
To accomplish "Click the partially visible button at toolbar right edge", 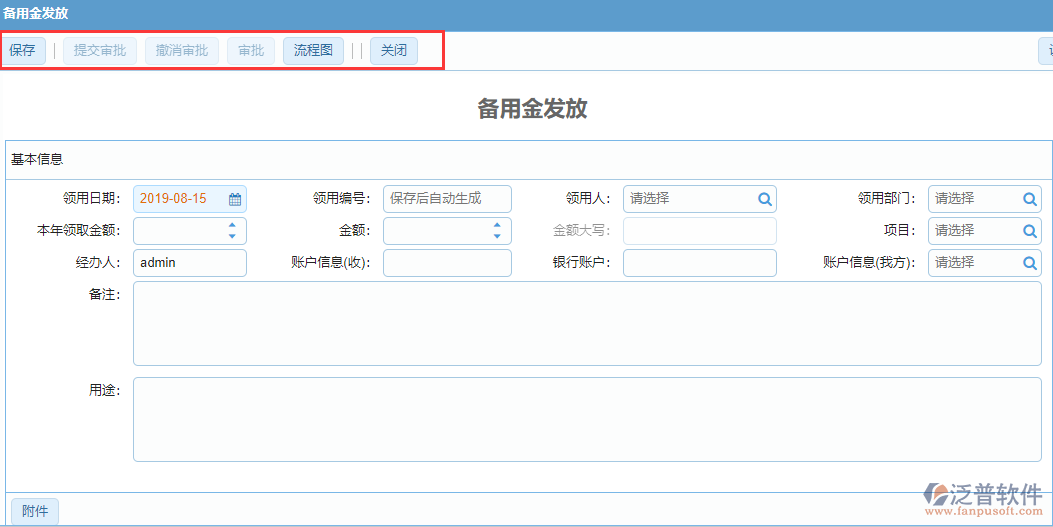I will pos(1046,51).
